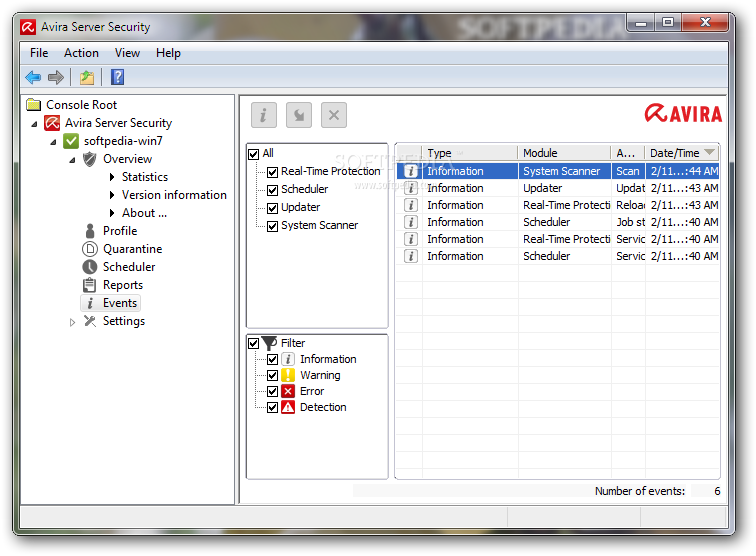Screen dimensions: 756x556
Task: Click 'Updat' action cell in the Updater row
Action: [x=630, y=188]
